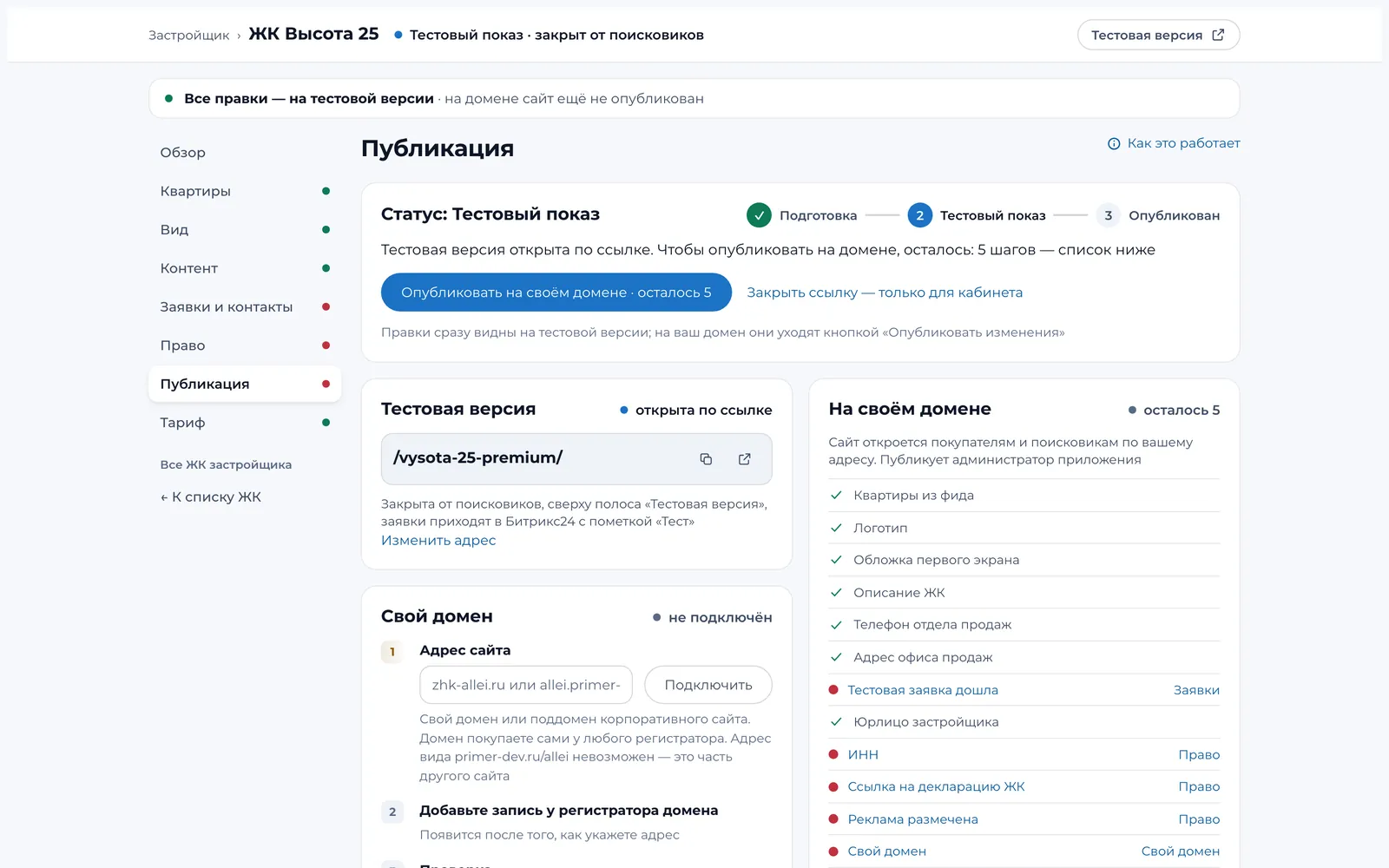Click "Опубликовать на своём домене · осталось 5"

[x=556, y=293]
